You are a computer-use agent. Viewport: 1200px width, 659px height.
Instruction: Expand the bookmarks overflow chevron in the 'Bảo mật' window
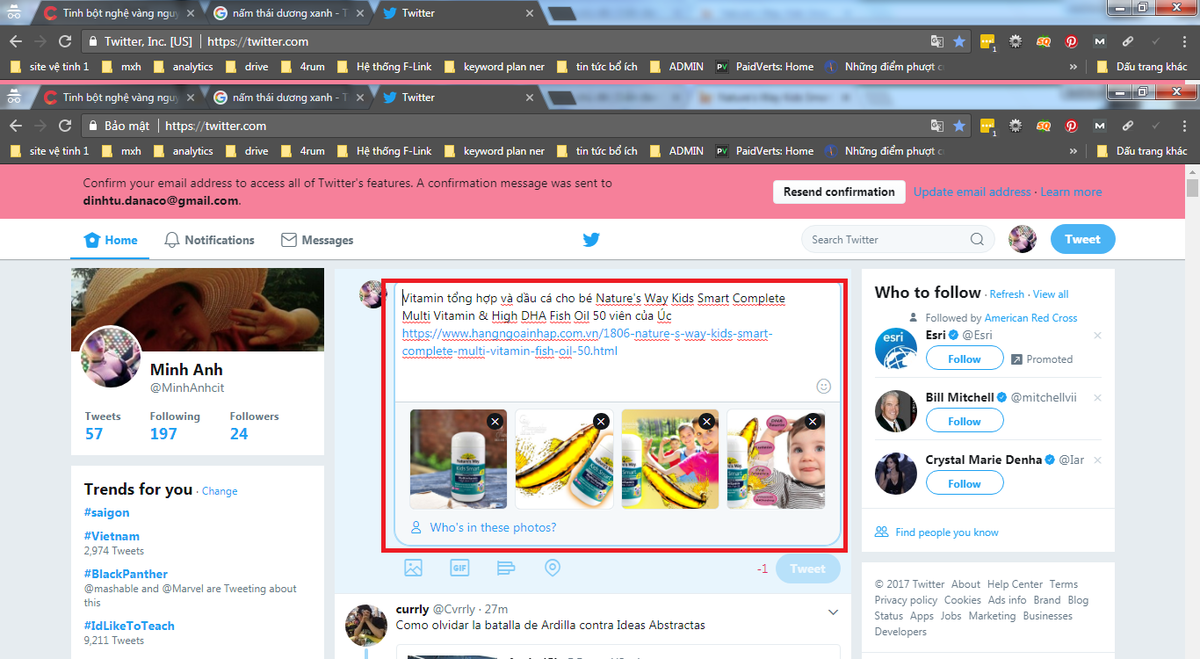(1073, 151)
